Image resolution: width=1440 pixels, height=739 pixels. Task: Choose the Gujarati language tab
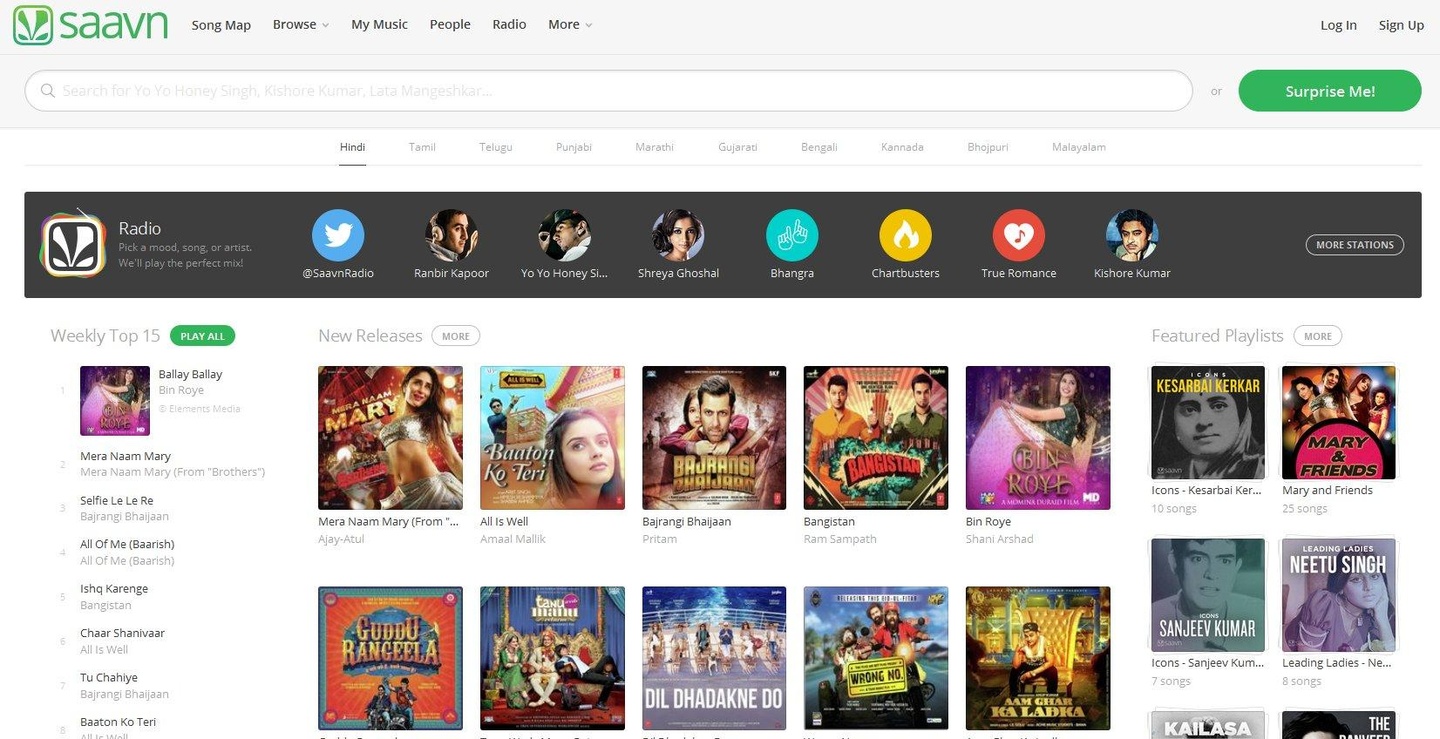pos(738,147)
